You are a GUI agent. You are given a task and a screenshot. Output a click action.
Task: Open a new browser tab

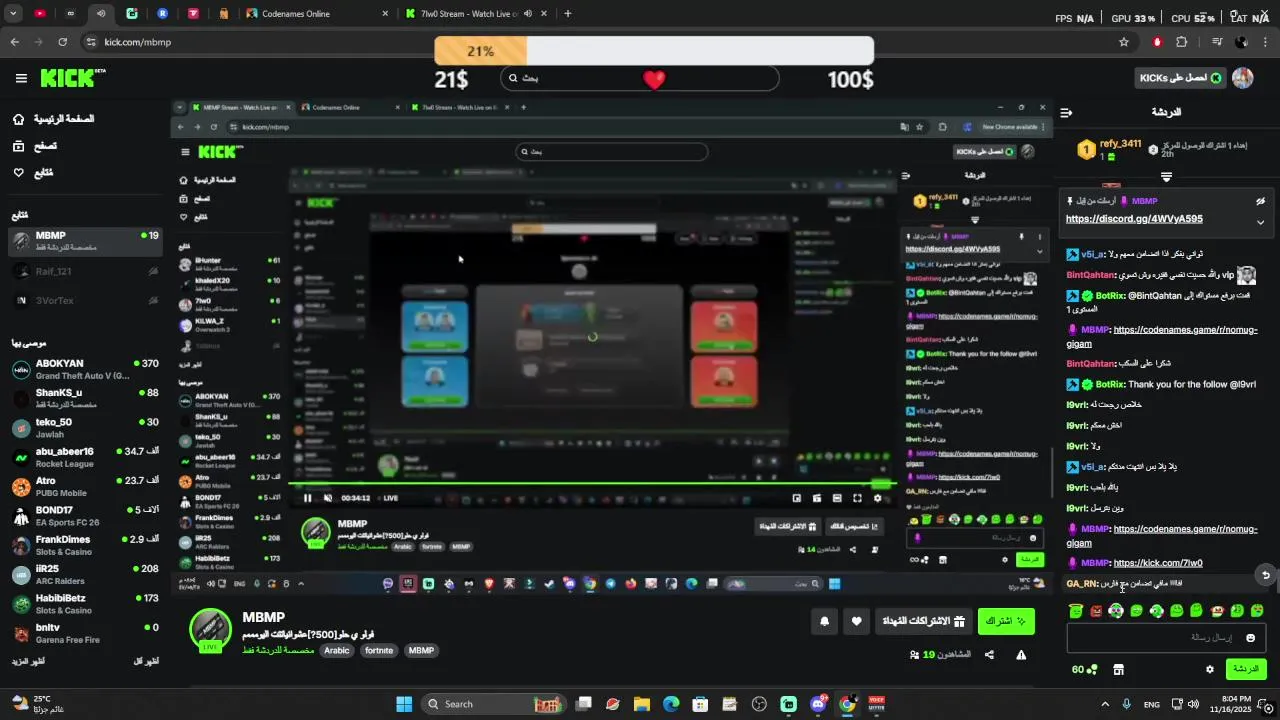coord(567,14)
